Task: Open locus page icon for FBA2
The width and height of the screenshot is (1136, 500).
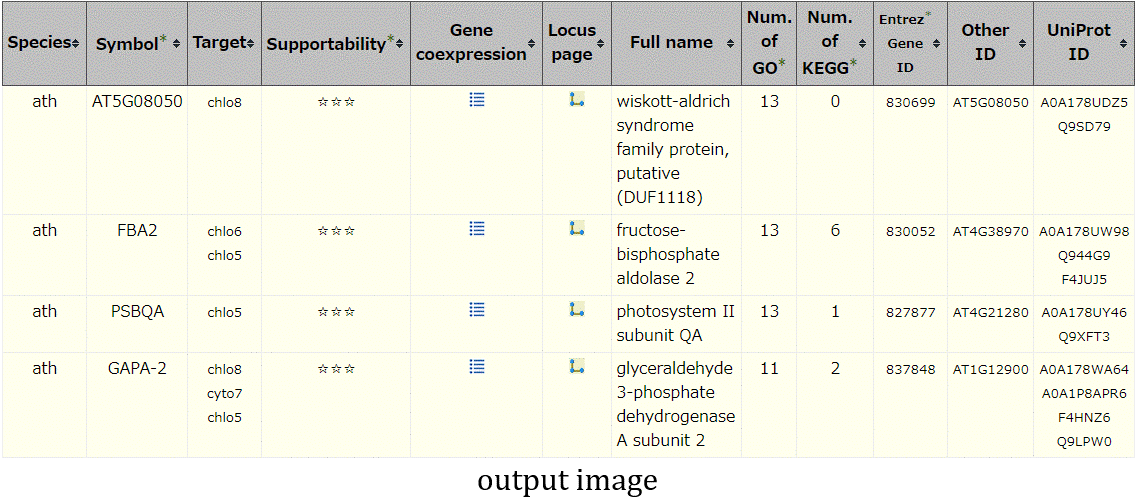Action: pos(577,229)
